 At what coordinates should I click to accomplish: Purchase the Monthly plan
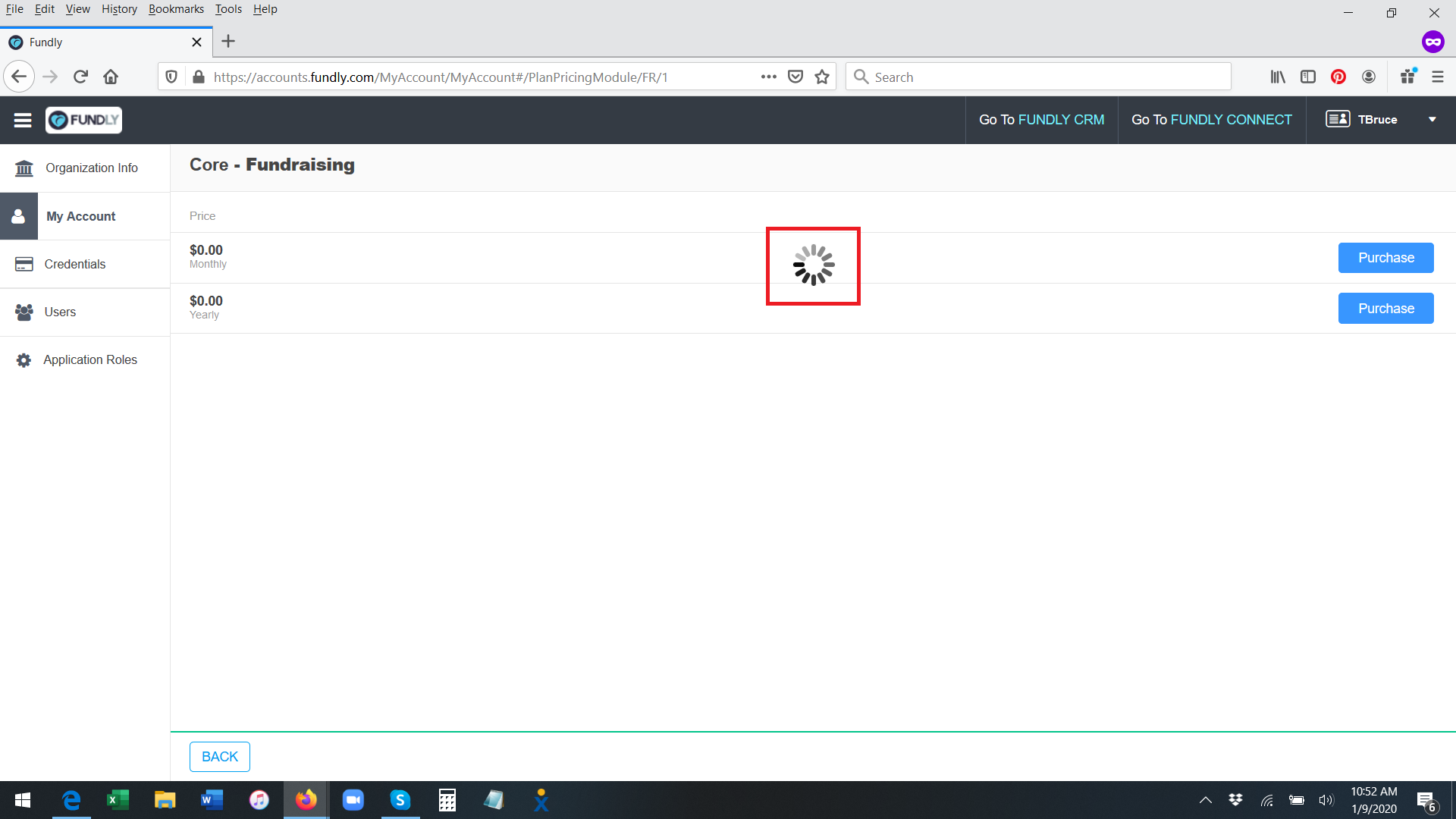pyautogui.click(x=1385, y=258)
